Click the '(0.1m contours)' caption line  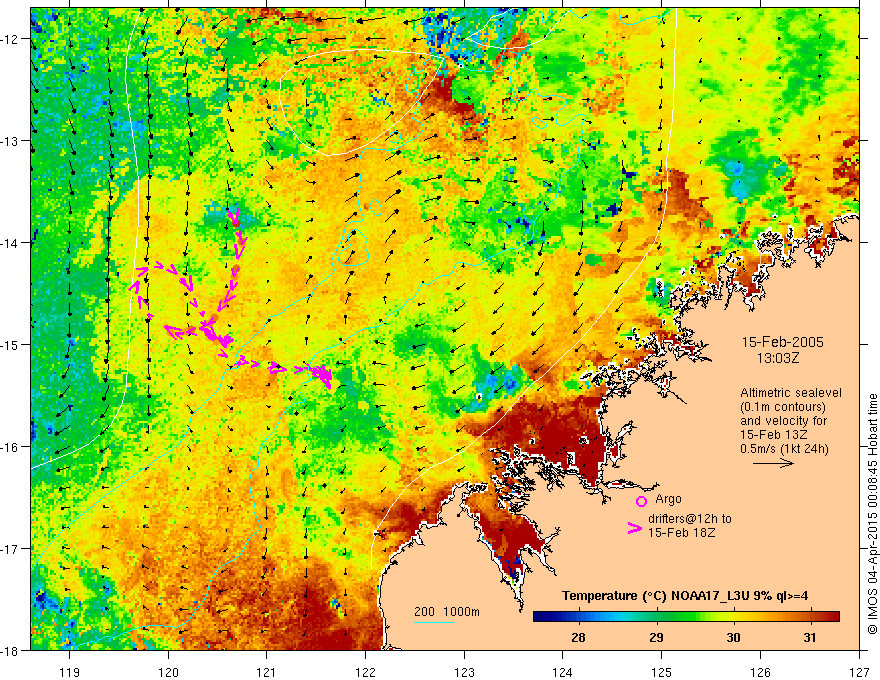click(782, 407)
